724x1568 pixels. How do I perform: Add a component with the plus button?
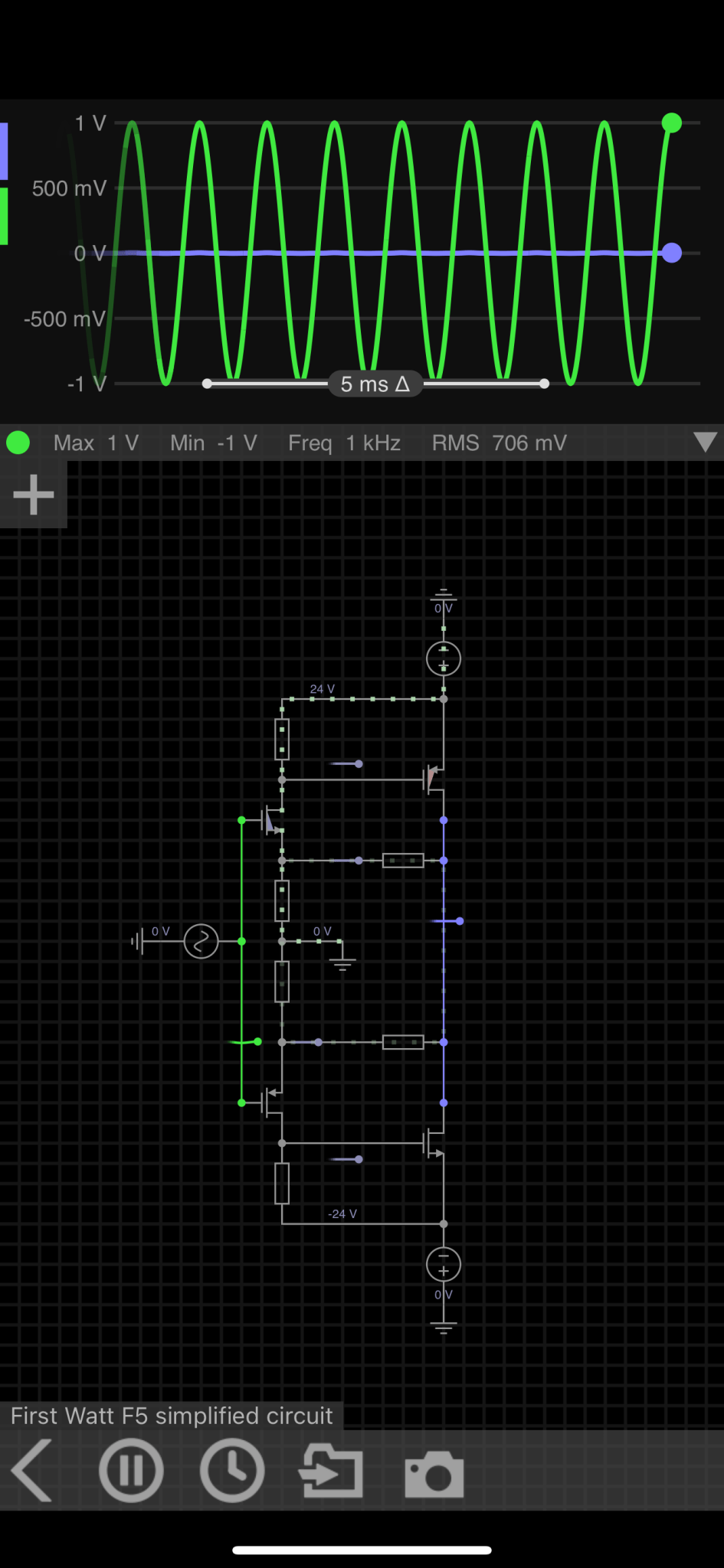click(x=34, y=495)
